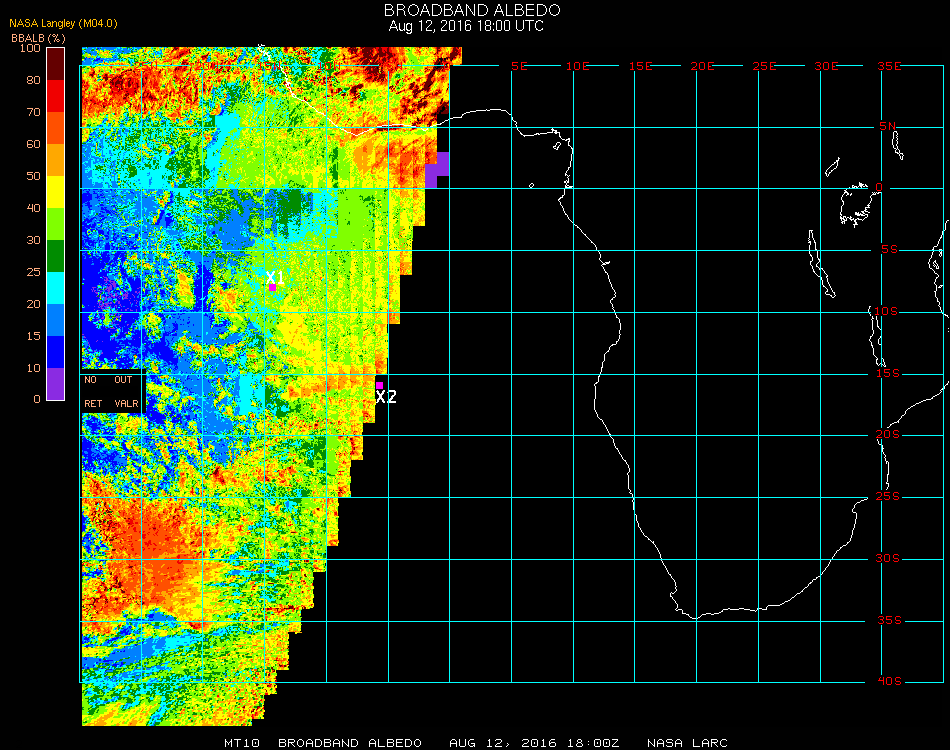Viewport: 950px width, 750px height.
Task: Click the dark blue 10-15 legend band
Action: coord(56,352)
